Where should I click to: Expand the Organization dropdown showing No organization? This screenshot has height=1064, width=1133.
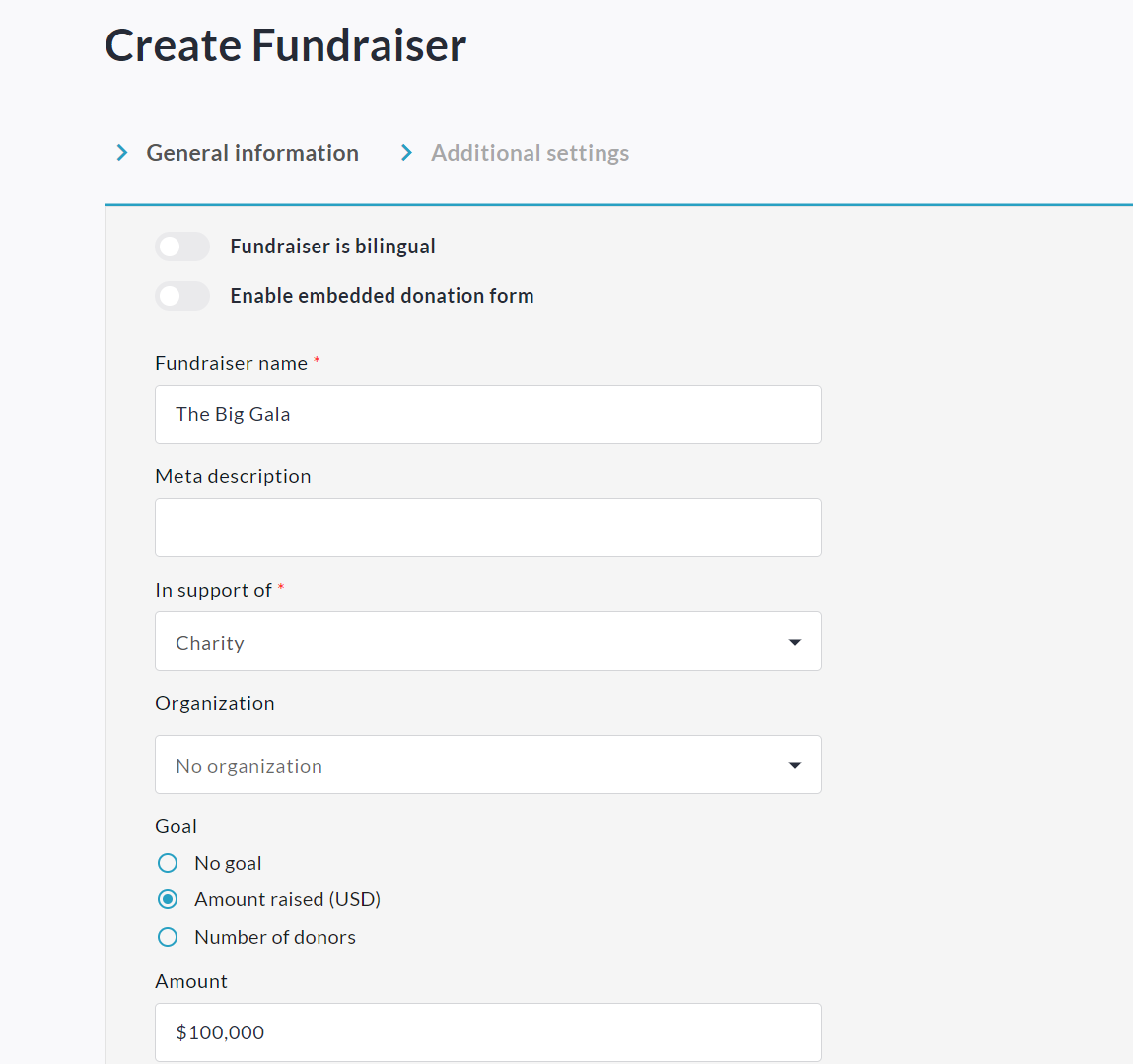coord(487,765)
